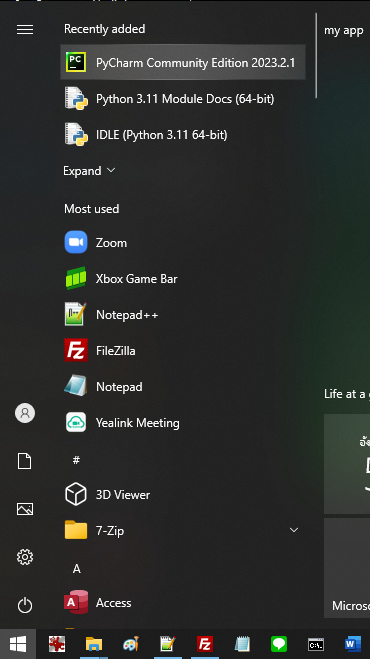Open Notepad from the taskbar
This screenshot has height=659, width=370.
coord(242,644)
